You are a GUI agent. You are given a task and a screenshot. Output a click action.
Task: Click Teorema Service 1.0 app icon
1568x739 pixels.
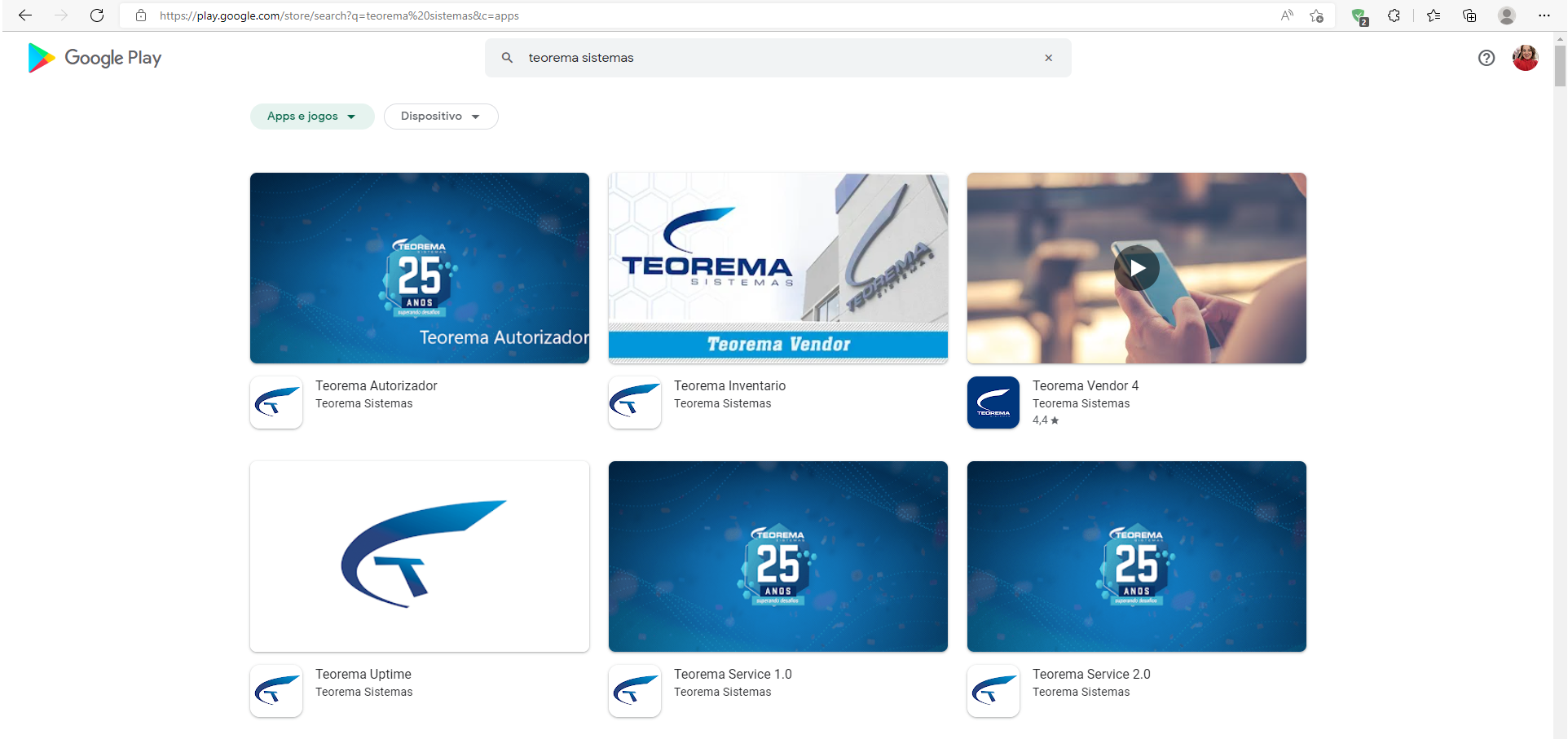635,691
